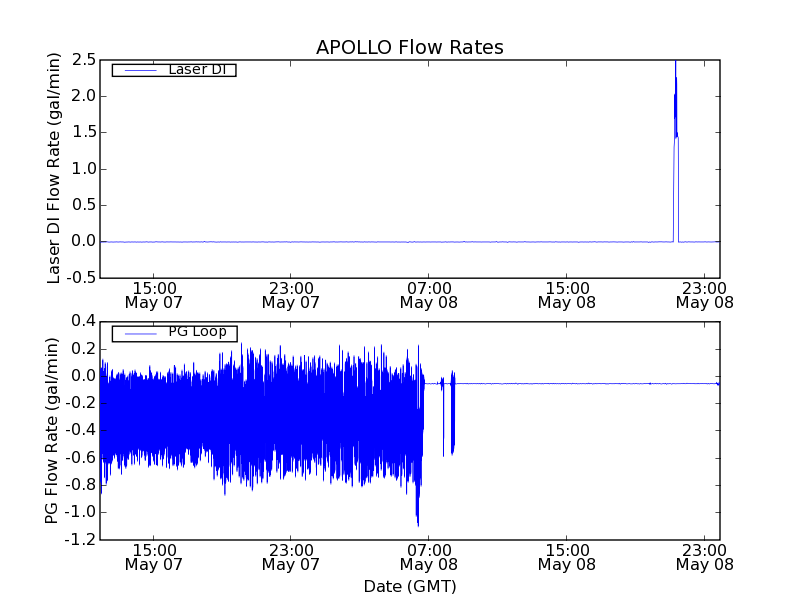Click the -1.2 tick on PG axis
800x600 pixels.
coord(81,539)
